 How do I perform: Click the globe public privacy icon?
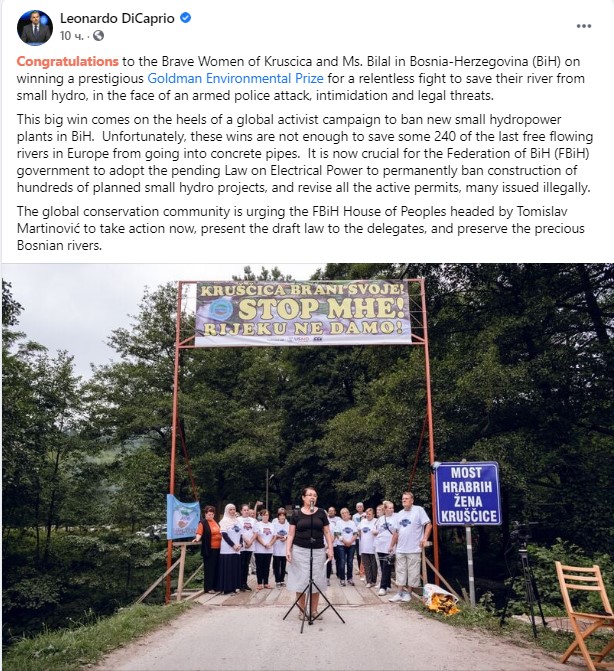click(98, 36)
